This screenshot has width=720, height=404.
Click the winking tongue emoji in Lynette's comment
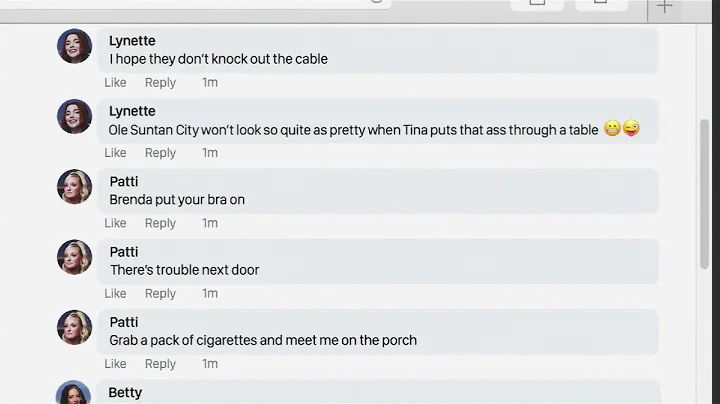(631, 129)
